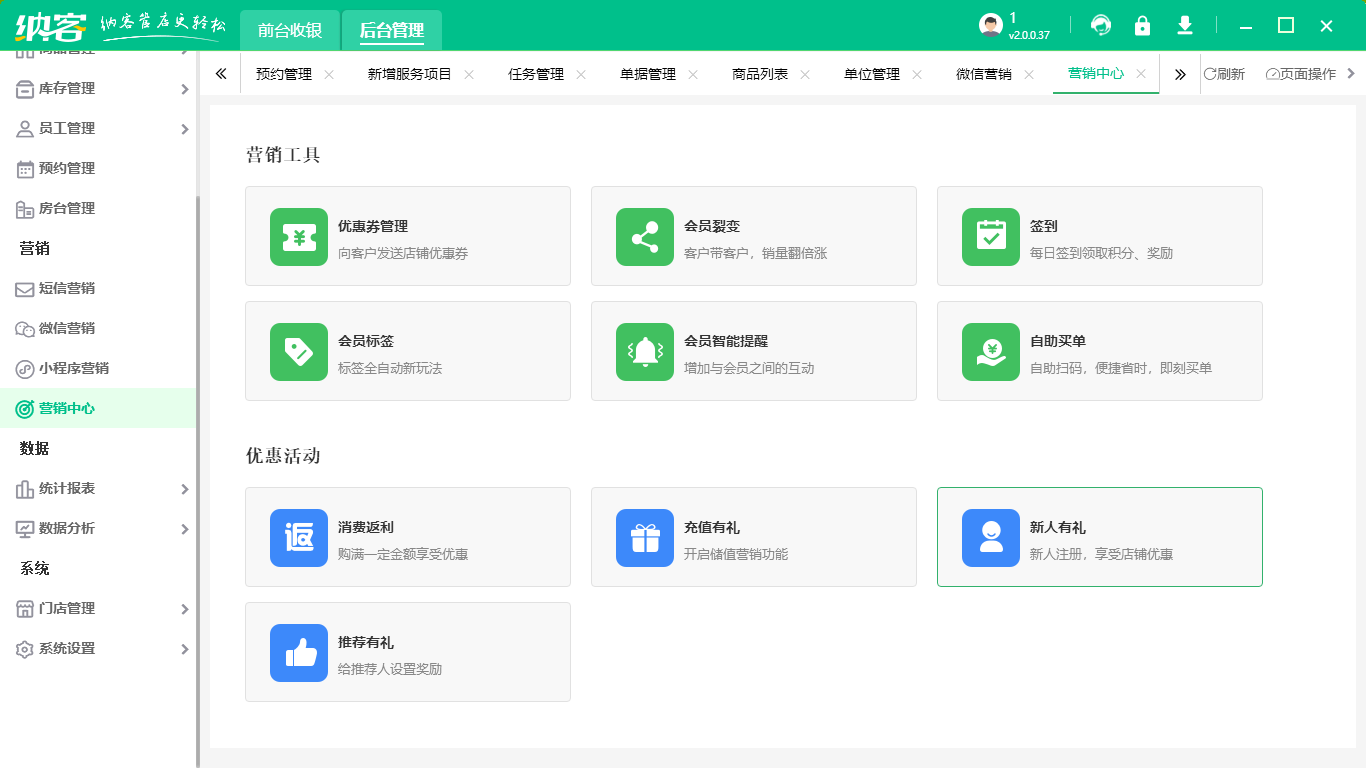Screen dimensions: 1366x768
Task: Switch to the 后台管理 top tab
Action: [x=392, y=30]
